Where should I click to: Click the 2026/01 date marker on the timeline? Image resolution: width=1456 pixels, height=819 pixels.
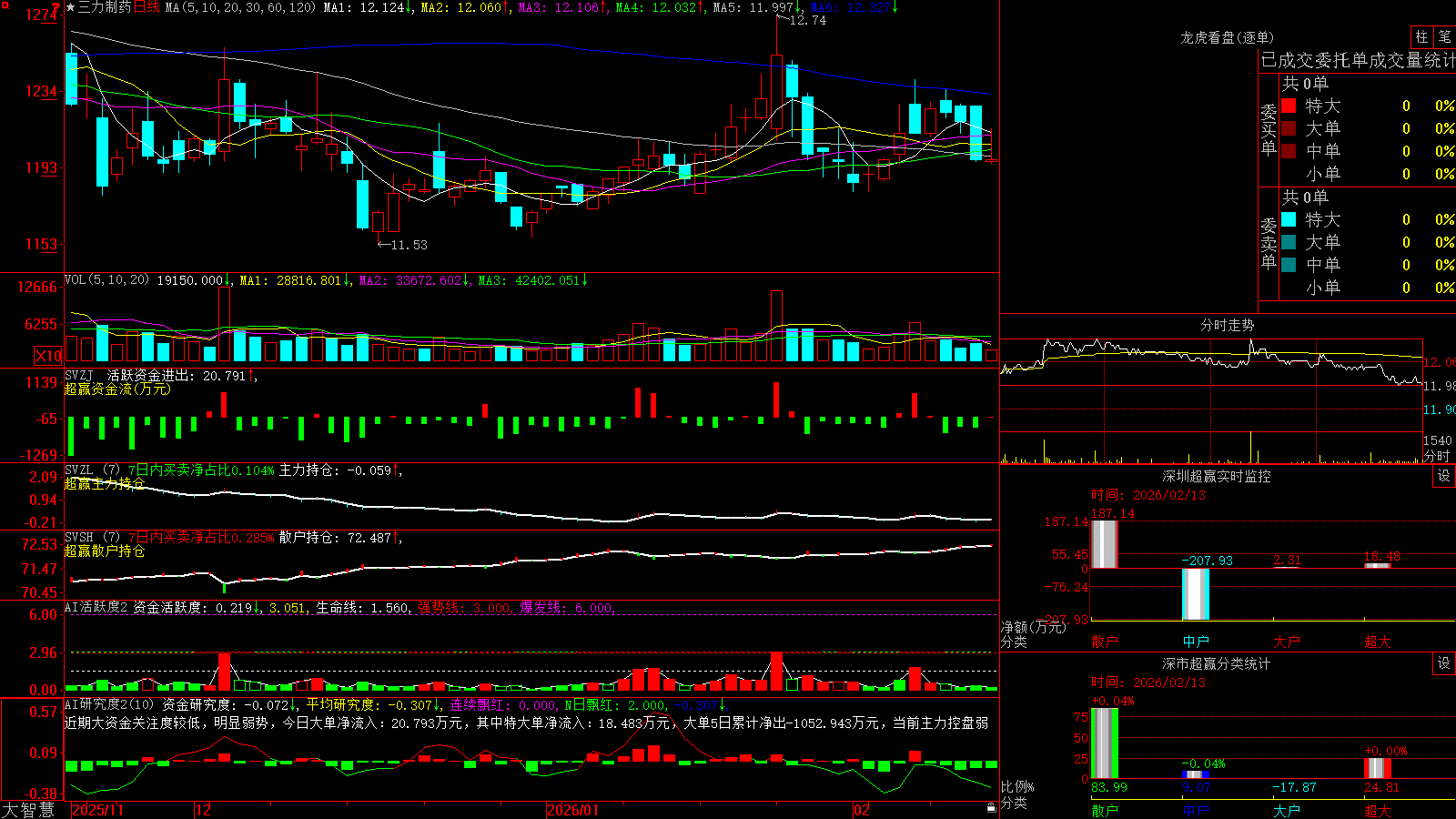(573, 810)
